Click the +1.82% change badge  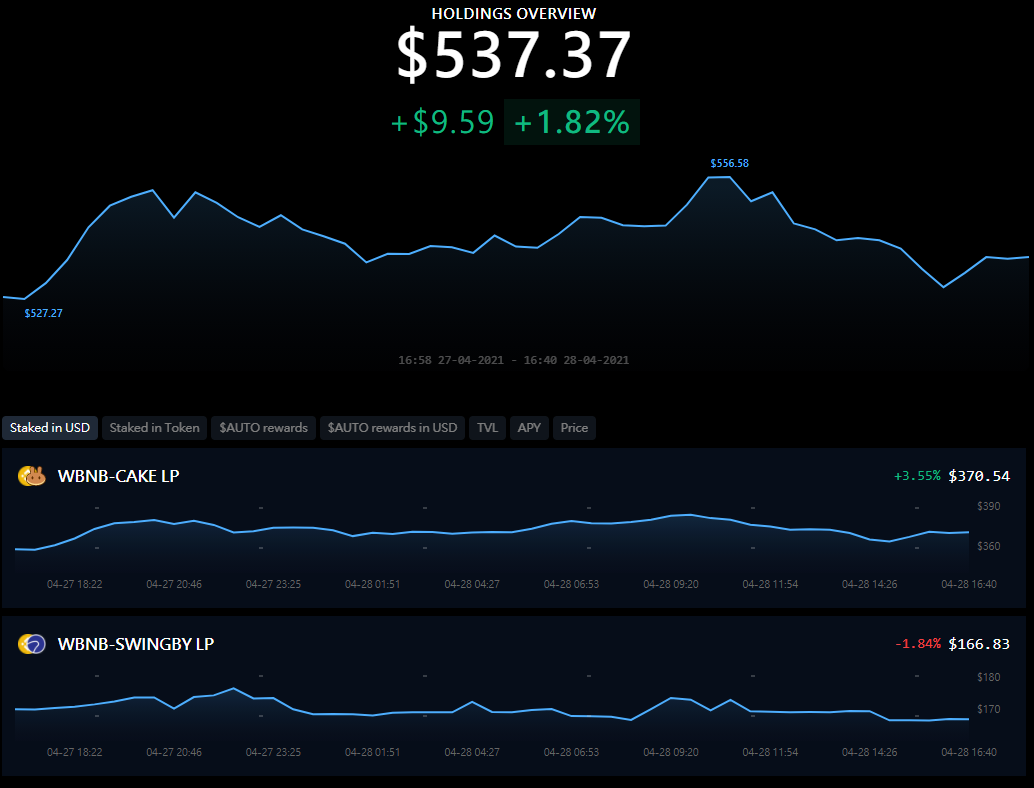point(572,122)
